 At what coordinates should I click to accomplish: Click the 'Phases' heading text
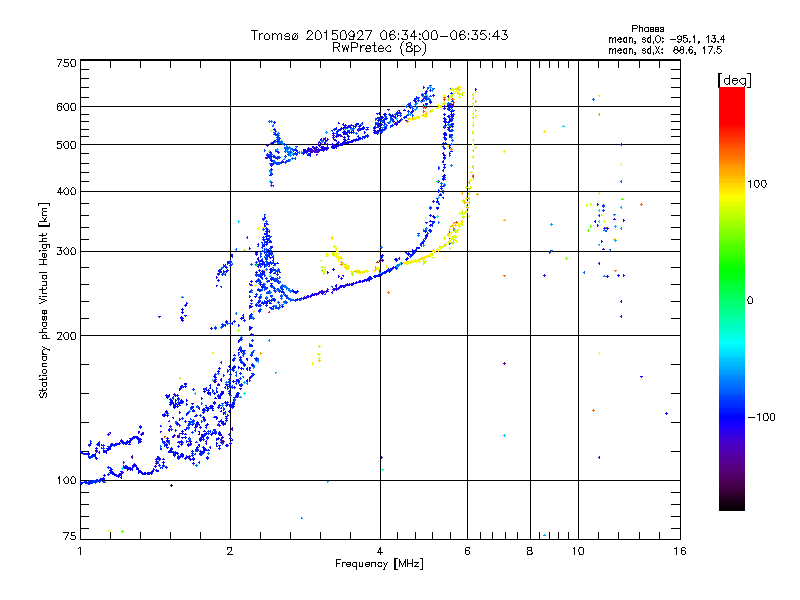[x=647, y=29]
